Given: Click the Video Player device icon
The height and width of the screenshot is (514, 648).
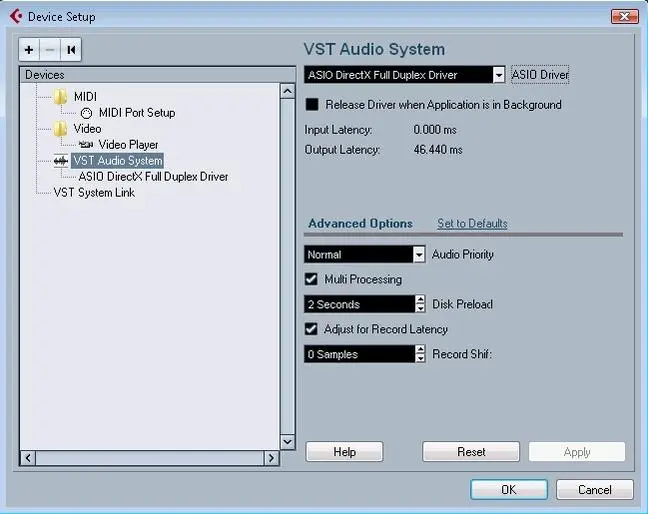Looking at the screenshot, I should 86,145.
